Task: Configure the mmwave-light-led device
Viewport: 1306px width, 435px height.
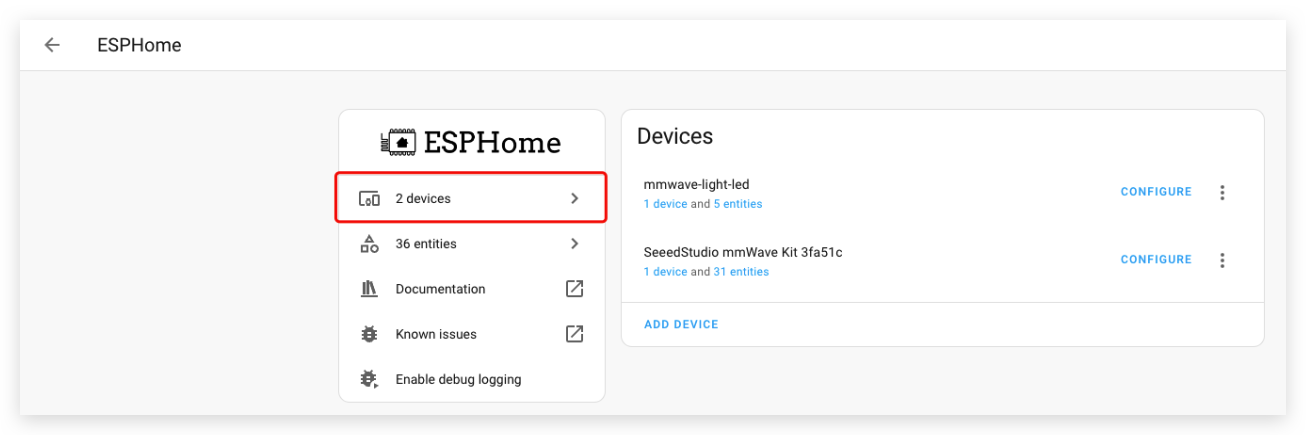Action: point(1156,192)
